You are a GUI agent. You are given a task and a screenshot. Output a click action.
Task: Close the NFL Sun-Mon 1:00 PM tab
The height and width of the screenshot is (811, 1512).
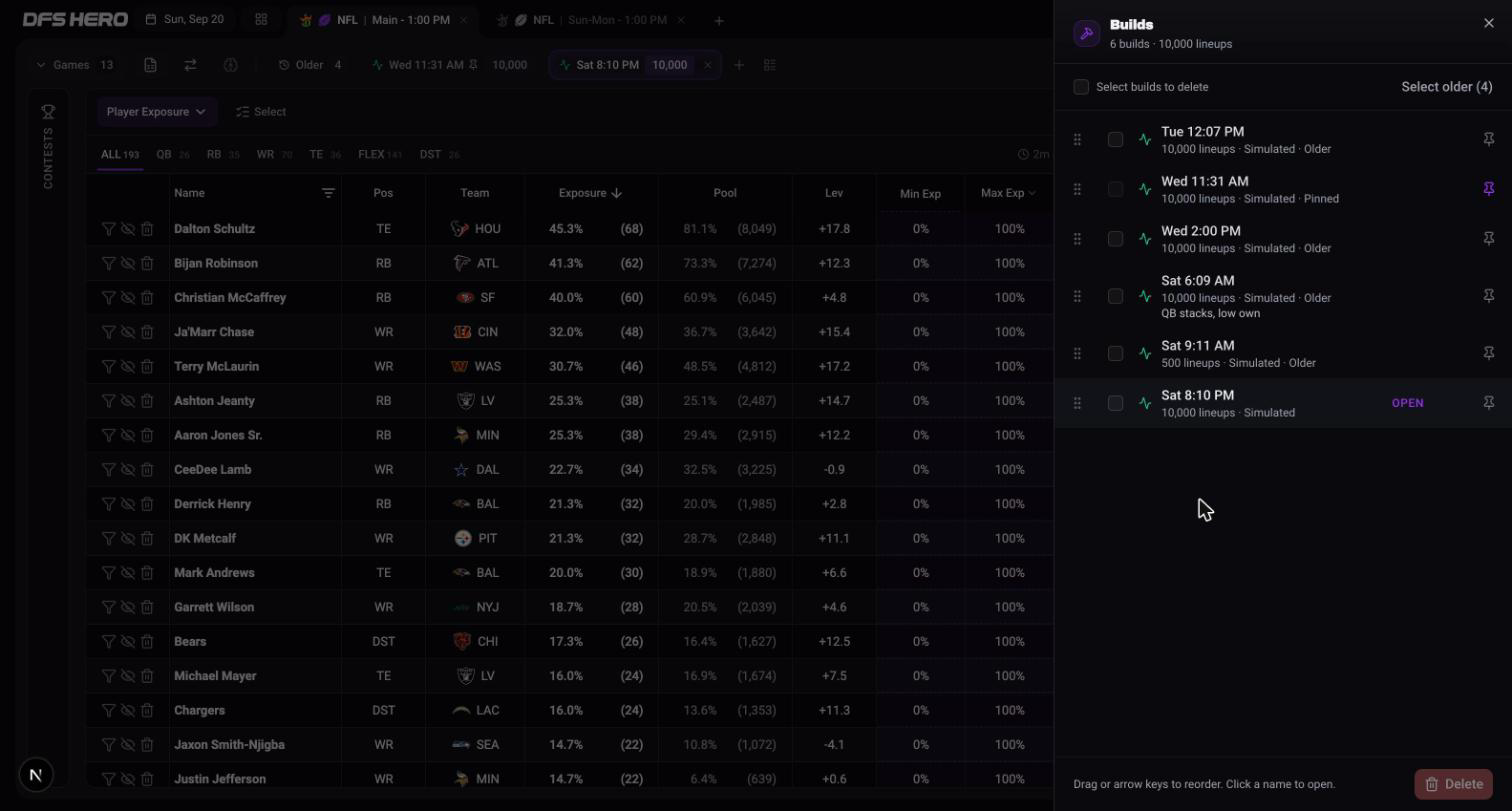681,20
